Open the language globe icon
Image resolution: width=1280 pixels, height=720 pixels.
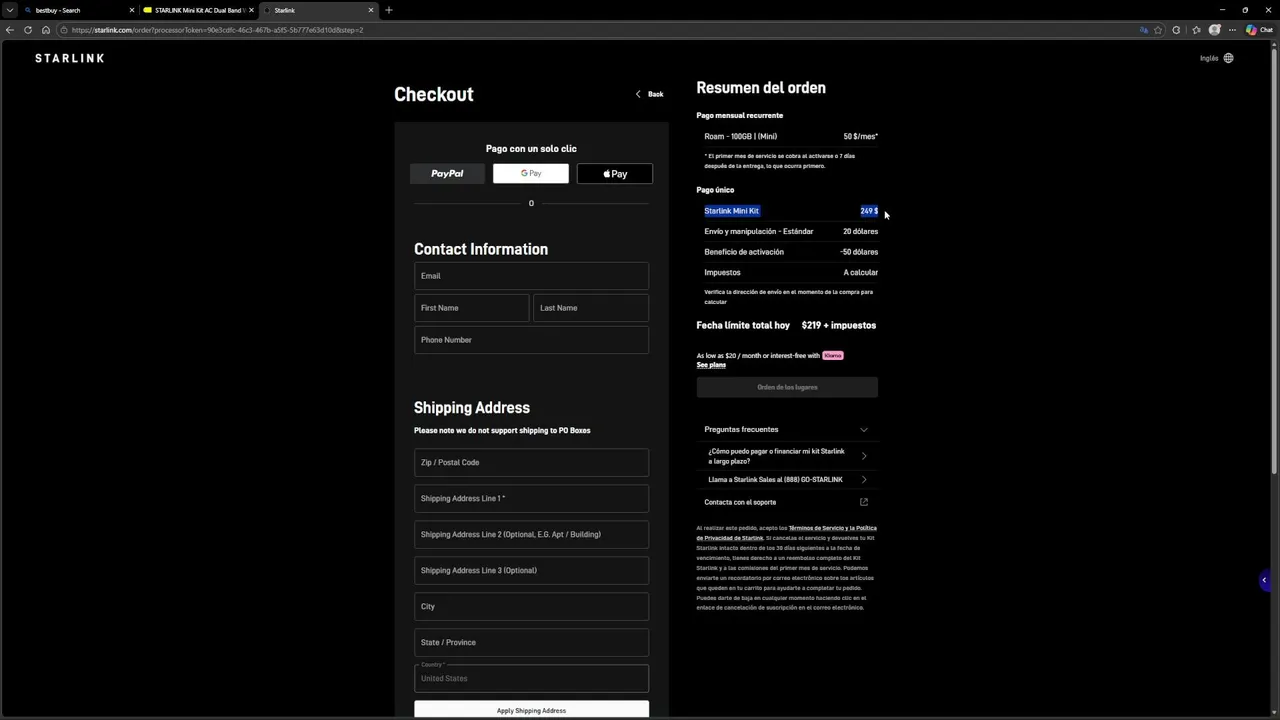click(x=1228, y=58)
